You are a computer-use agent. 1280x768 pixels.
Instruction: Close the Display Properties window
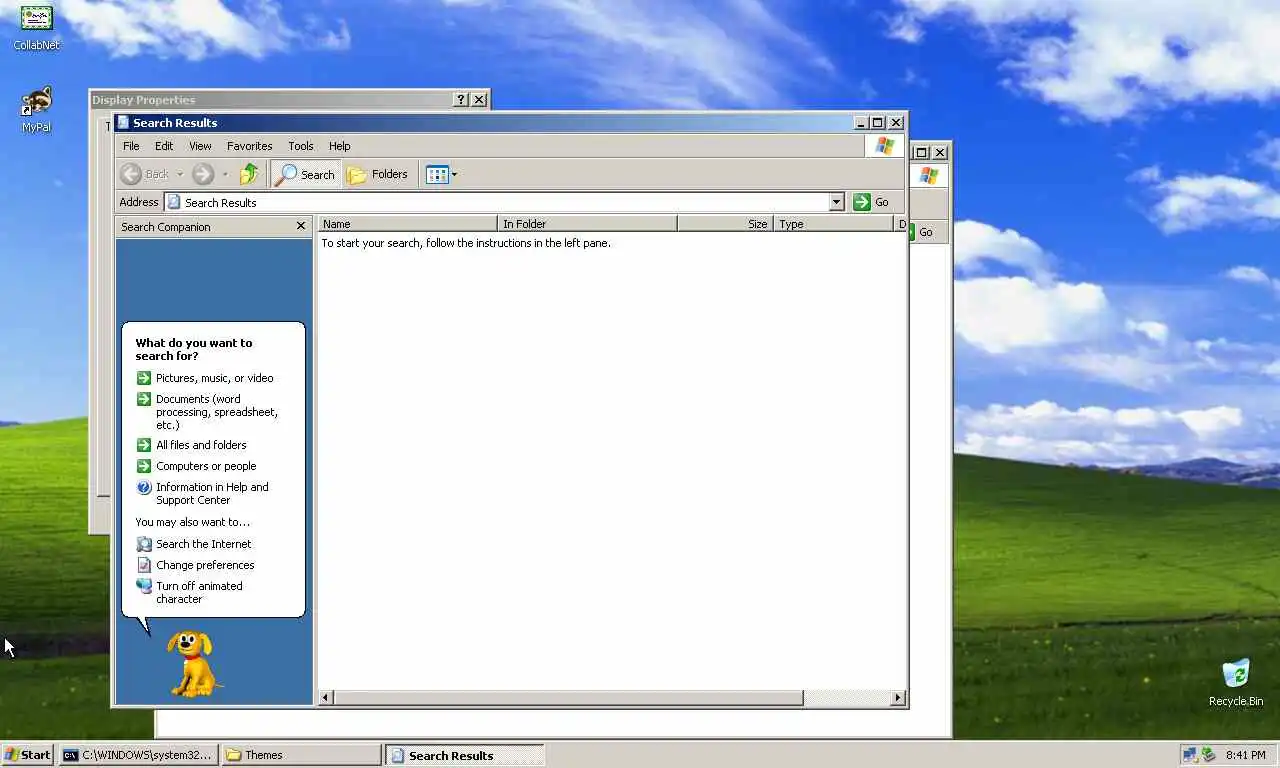click(x=479, y=99)
